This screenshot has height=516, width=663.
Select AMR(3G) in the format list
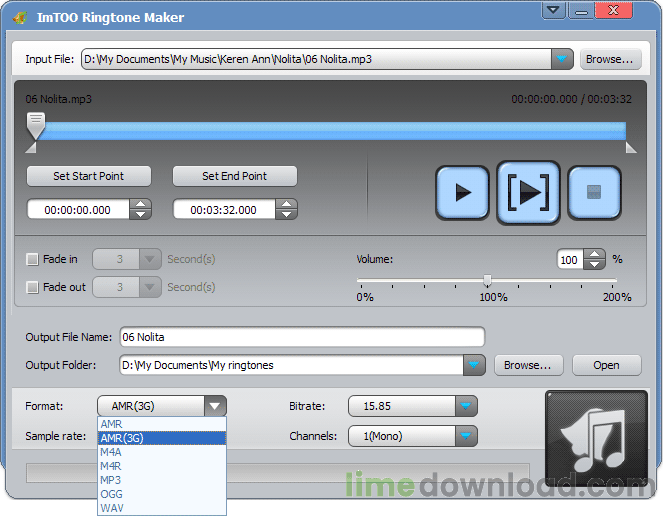click(162, 438)
